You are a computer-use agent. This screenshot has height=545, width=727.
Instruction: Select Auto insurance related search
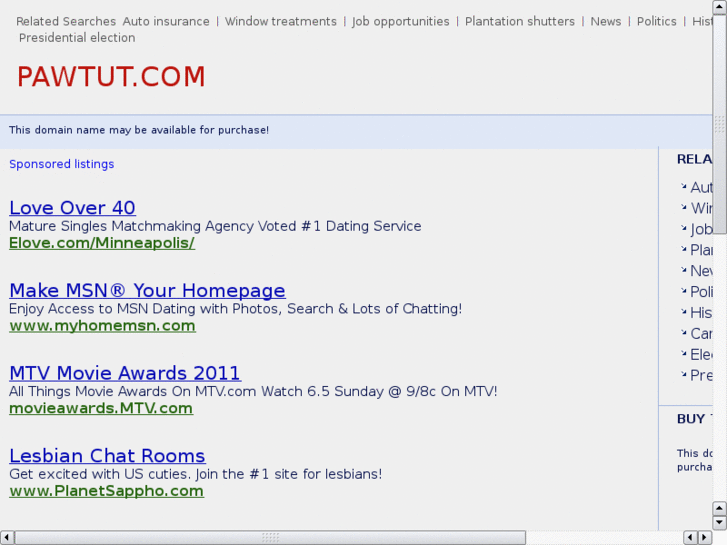click(x=166, y=21)
